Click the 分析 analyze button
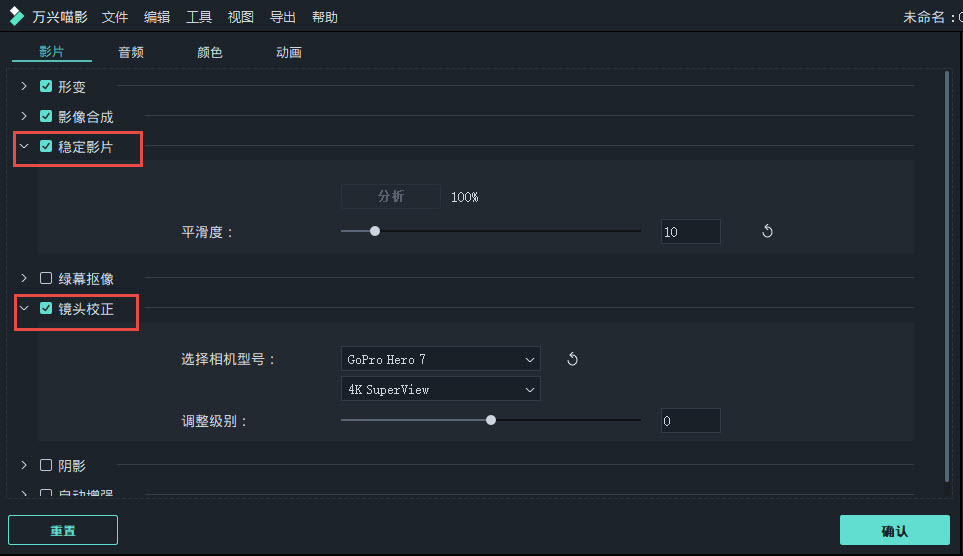963x556 pixels. (x=391, y=197)
